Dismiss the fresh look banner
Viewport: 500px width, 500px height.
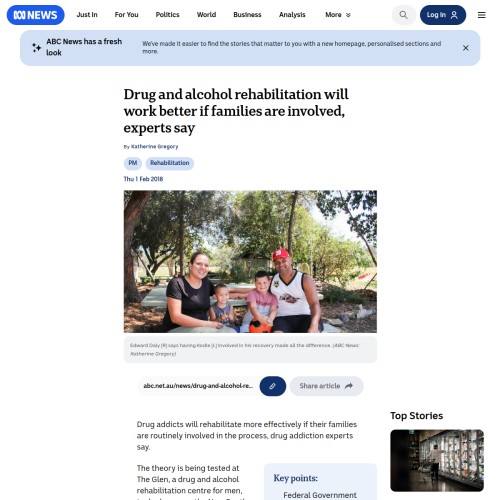pos(466,48)
